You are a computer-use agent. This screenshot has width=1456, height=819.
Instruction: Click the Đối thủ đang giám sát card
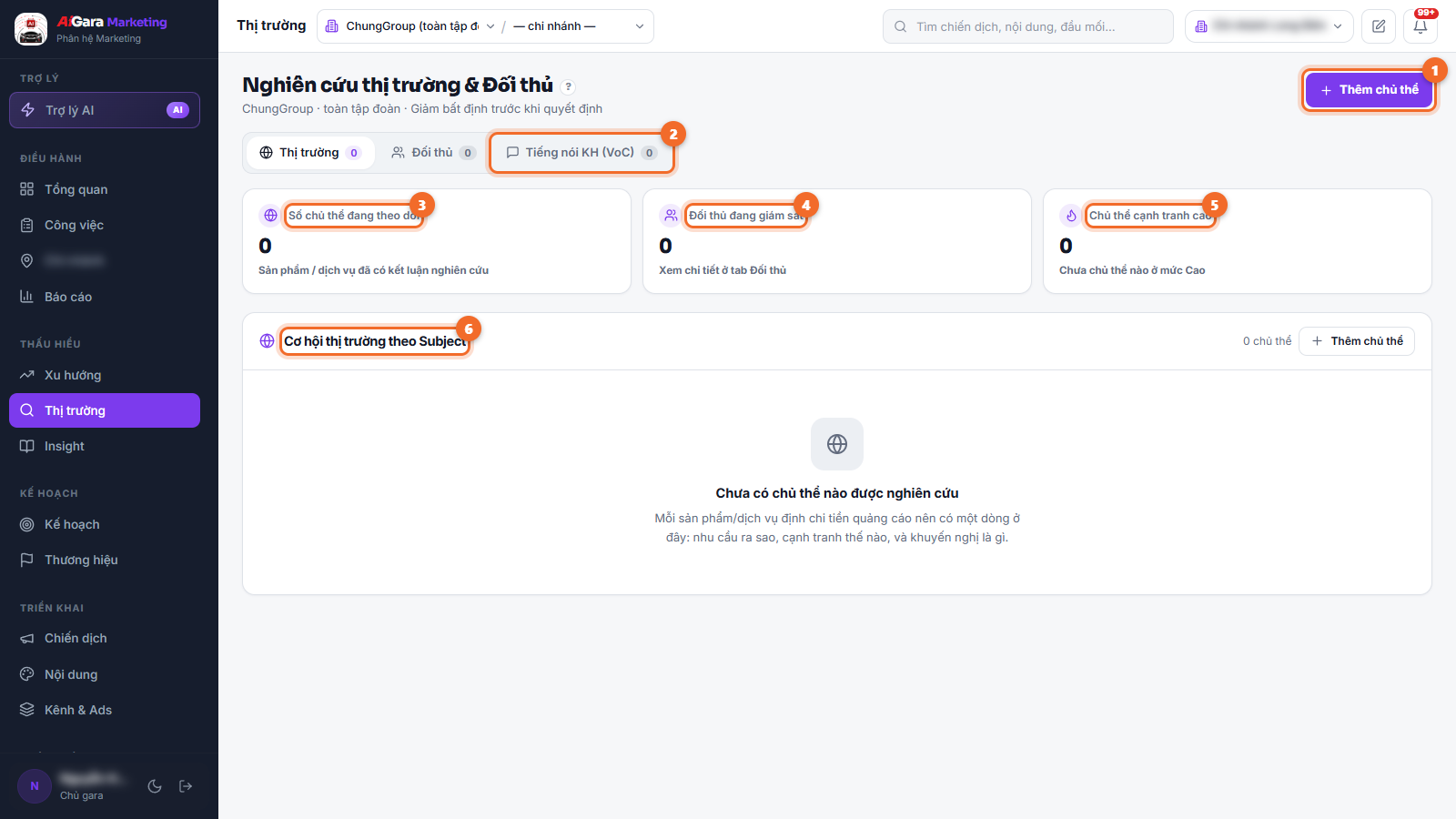837,241
